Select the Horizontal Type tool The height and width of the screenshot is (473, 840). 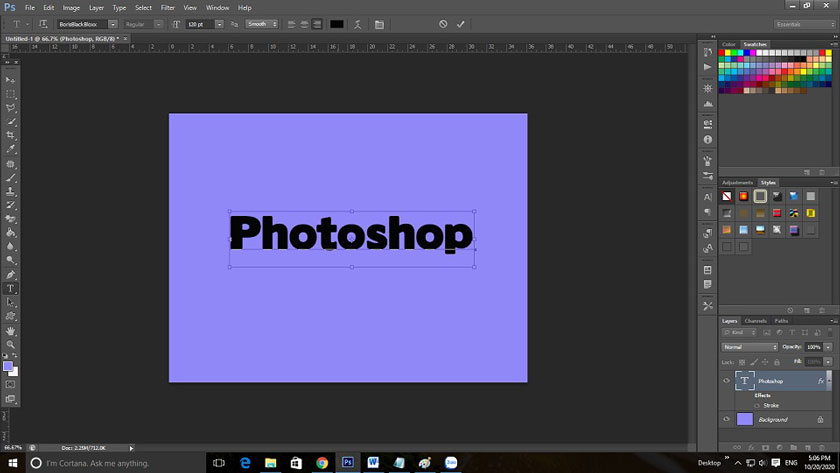pos(10,289)
